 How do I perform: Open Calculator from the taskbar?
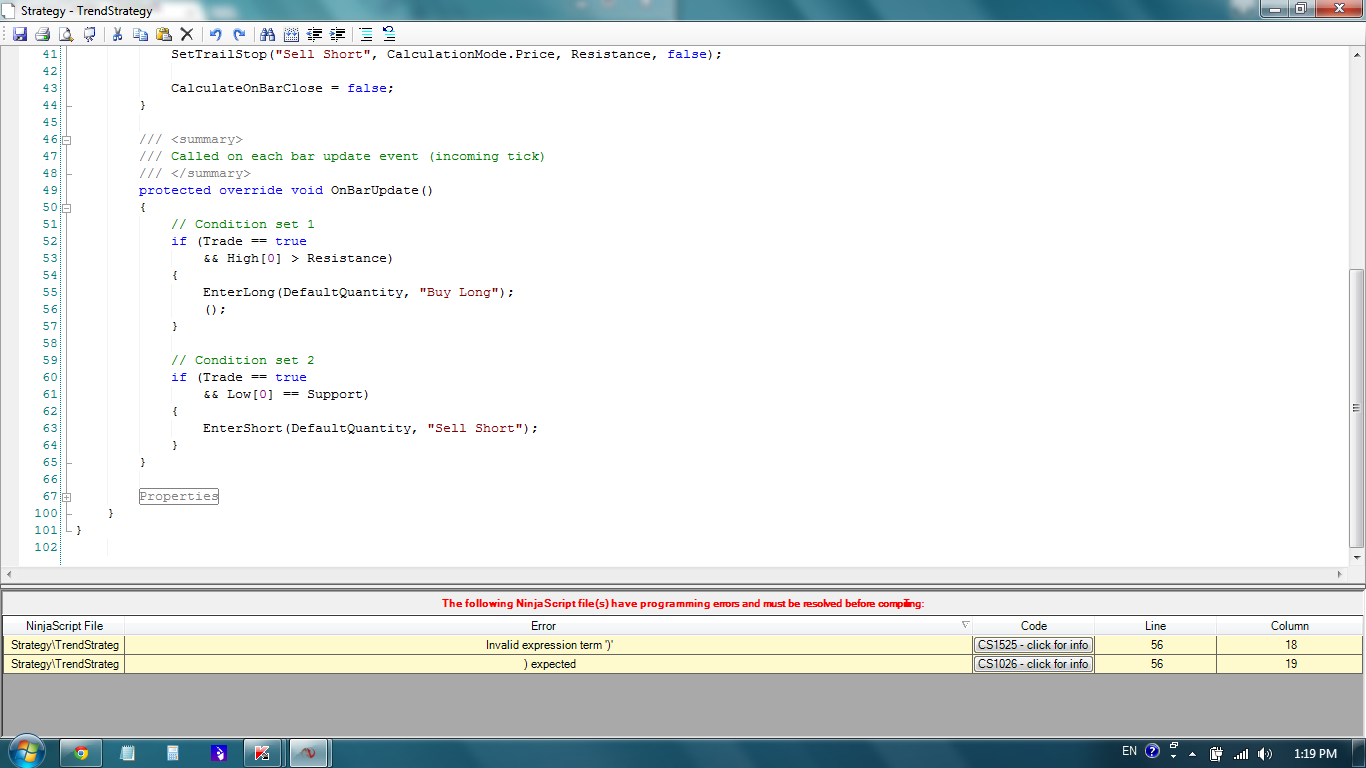(172, 753)
